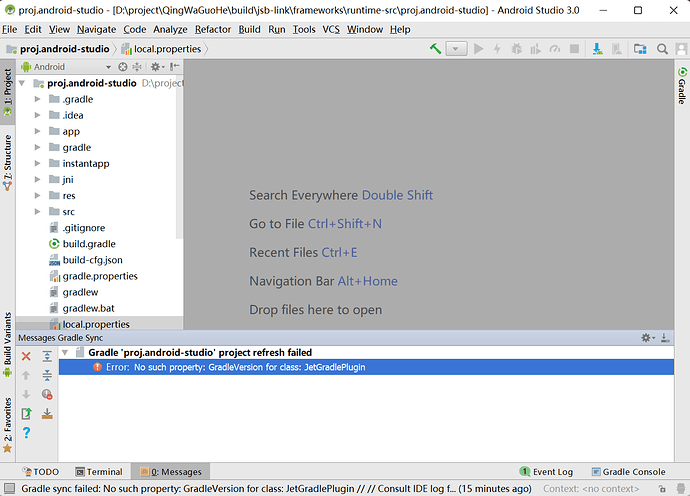Click the Apply Changes lightning icon
Viewport: 690px width, 496px height.
[497, 48]
